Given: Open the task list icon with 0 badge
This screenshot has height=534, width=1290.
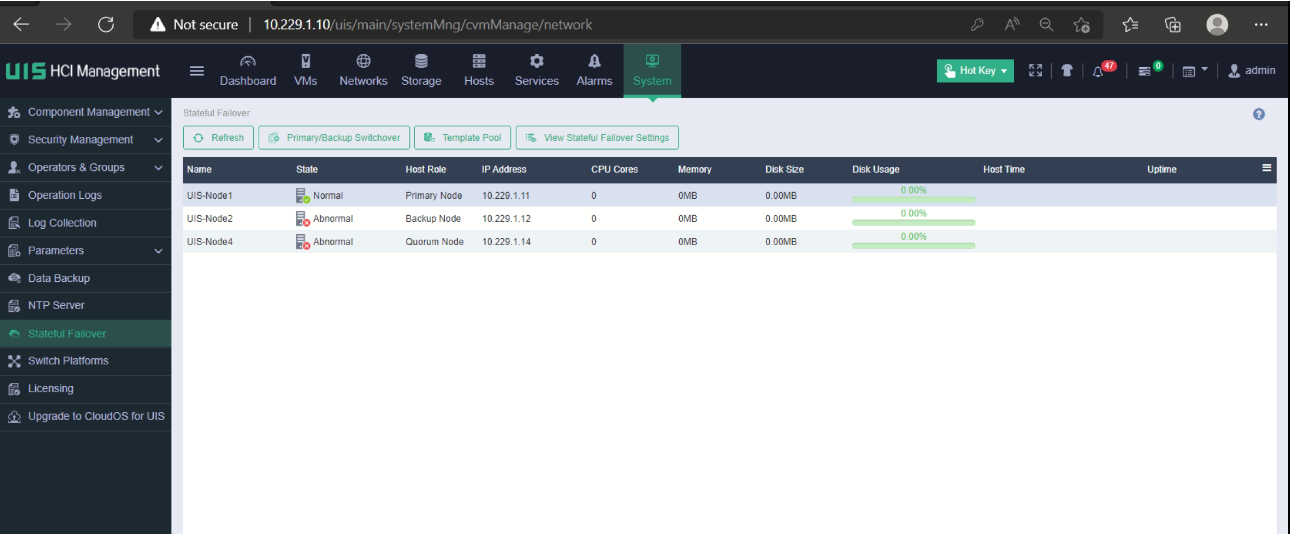Looking at the screenshot, I should click(x=1149, y=70).
